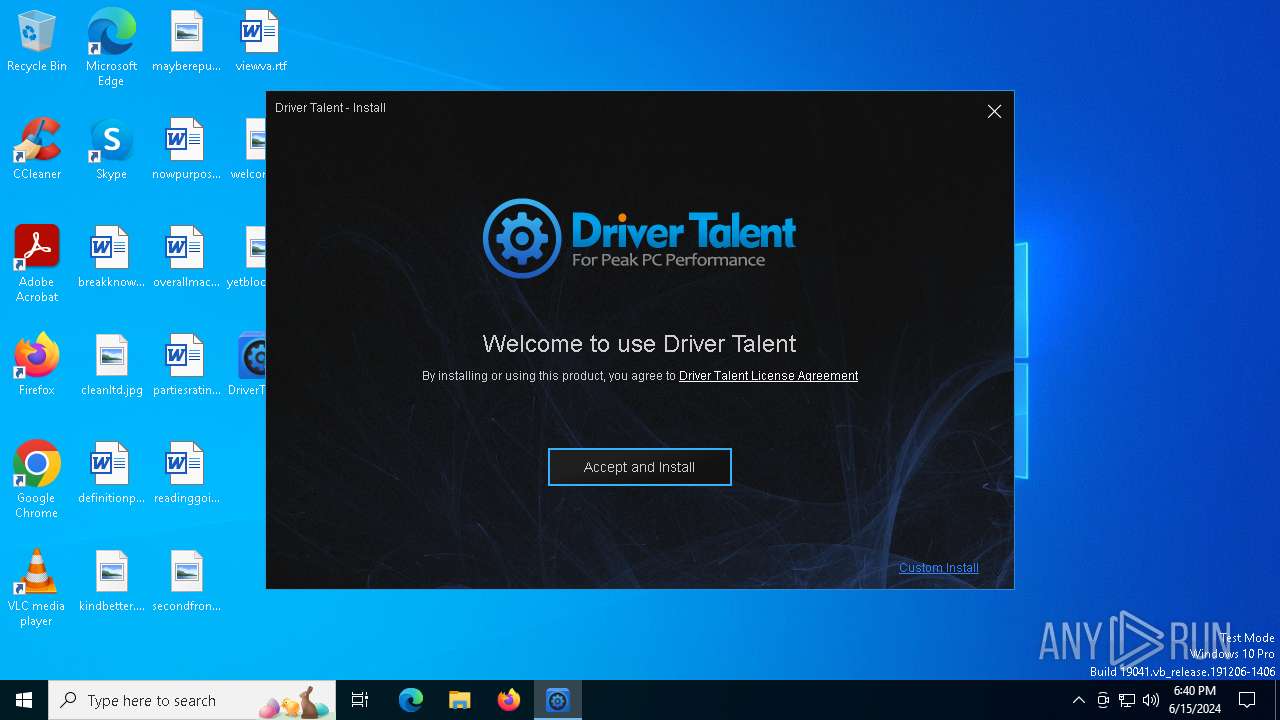Show hidden system tray icons
The width and height of the screenshot is (1280, 720).
click(x=1078, y=700)
